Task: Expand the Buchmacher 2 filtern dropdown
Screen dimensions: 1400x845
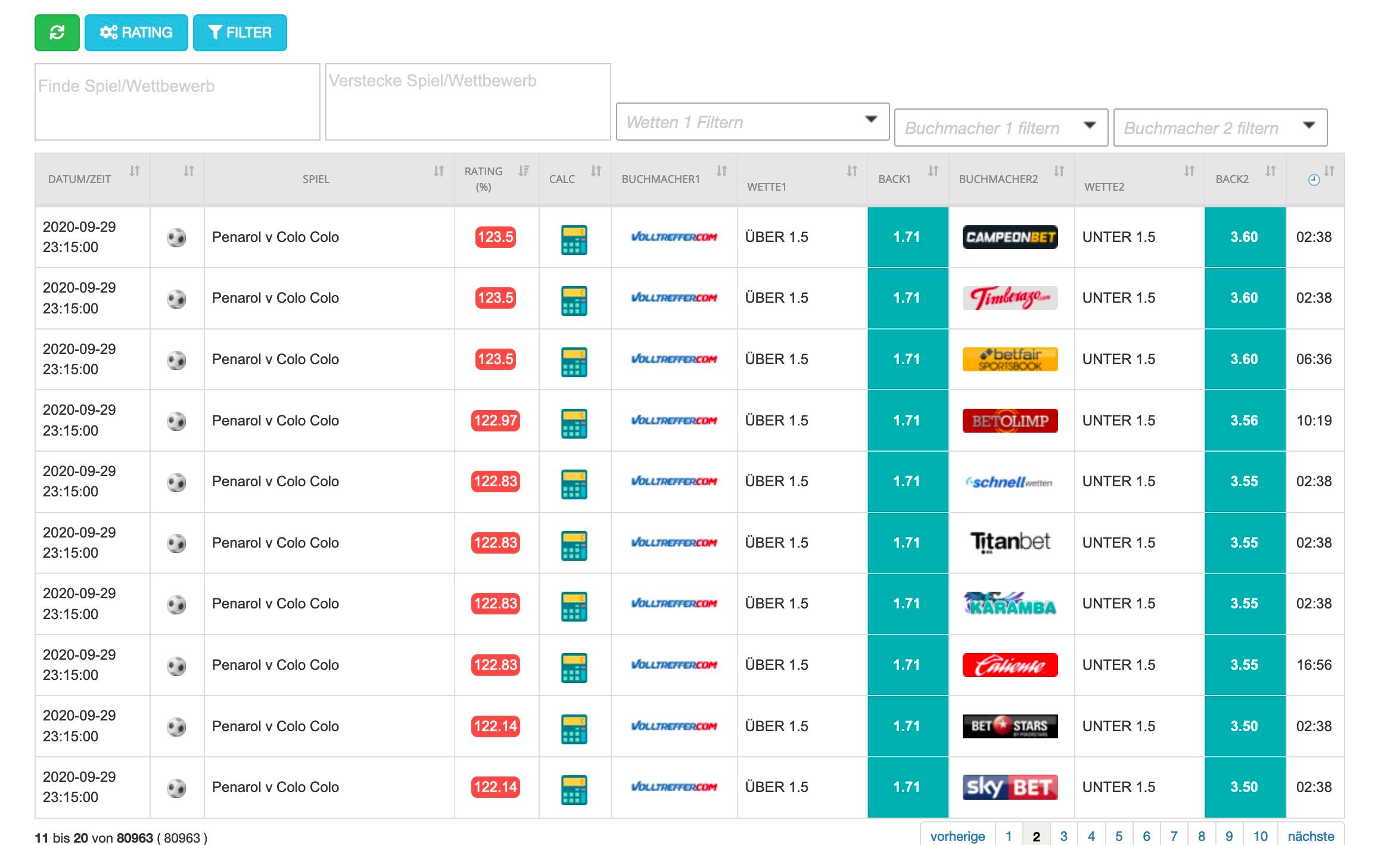Action: 1220,128
